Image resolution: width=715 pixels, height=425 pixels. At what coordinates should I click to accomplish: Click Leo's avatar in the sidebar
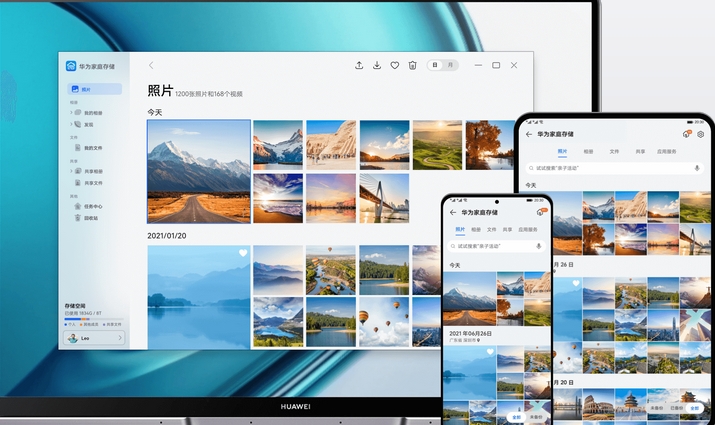click(x=72, y=338)
